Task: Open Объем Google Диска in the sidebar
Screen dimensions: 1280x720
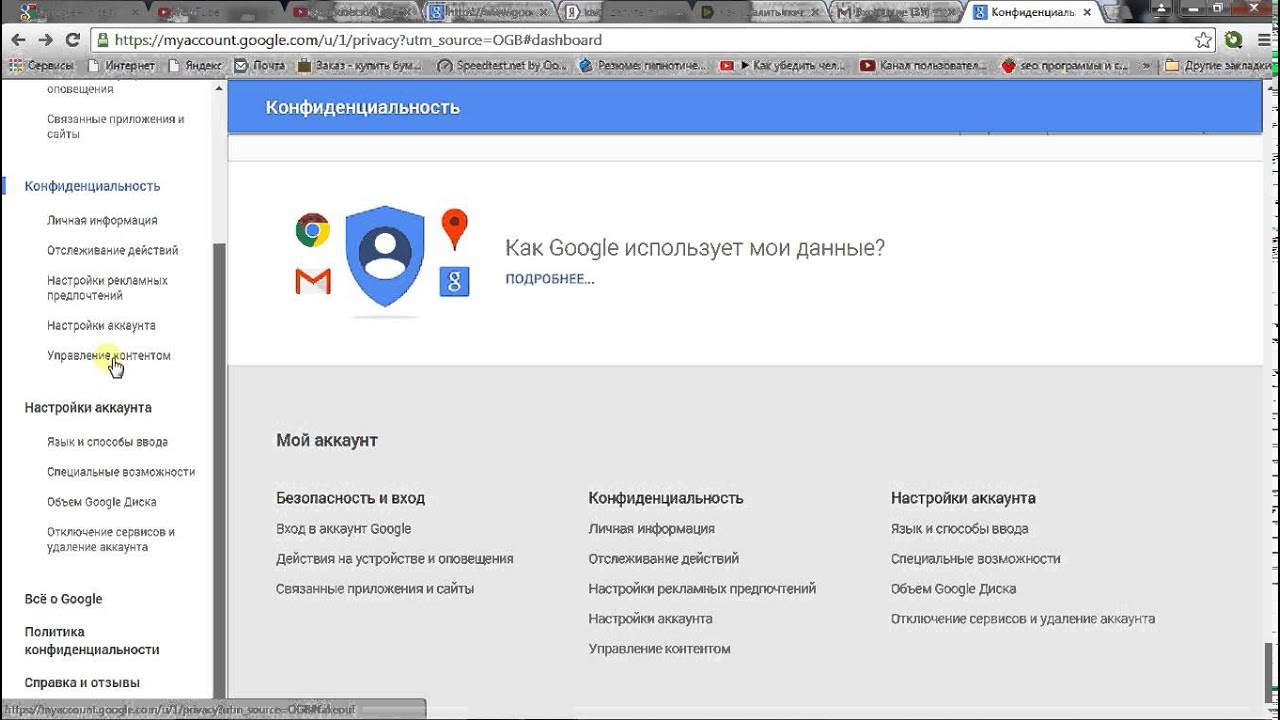Action: click(x=102, y=501)
